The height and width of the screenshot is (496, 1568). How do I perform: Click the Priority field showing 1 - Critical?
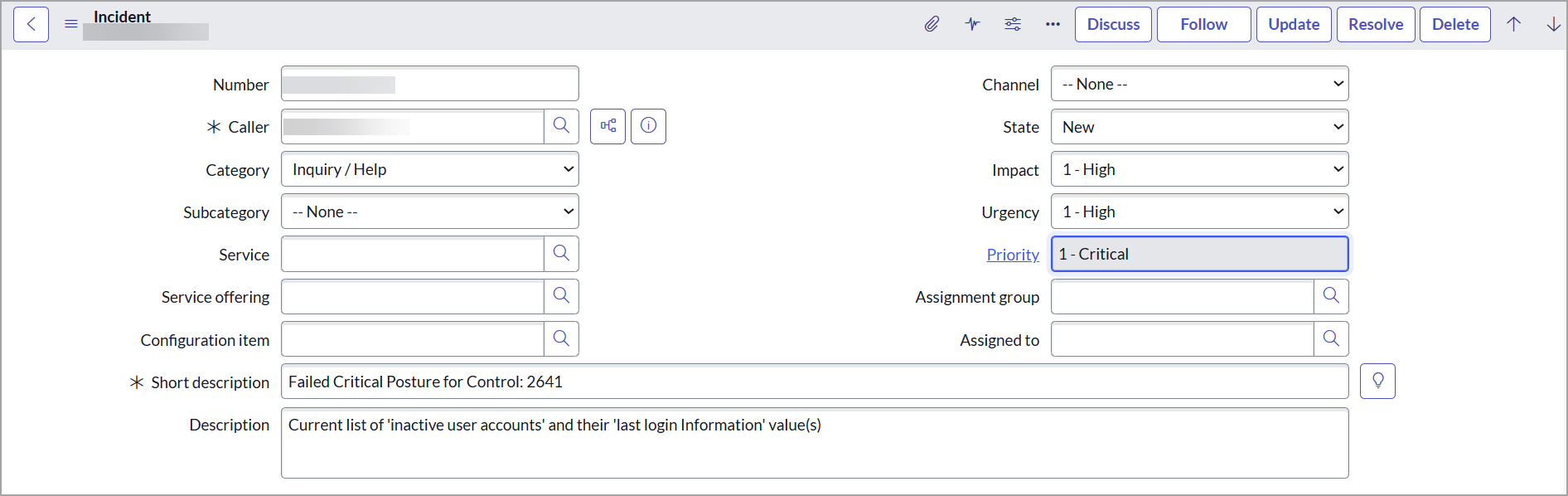click(1199, 254)
